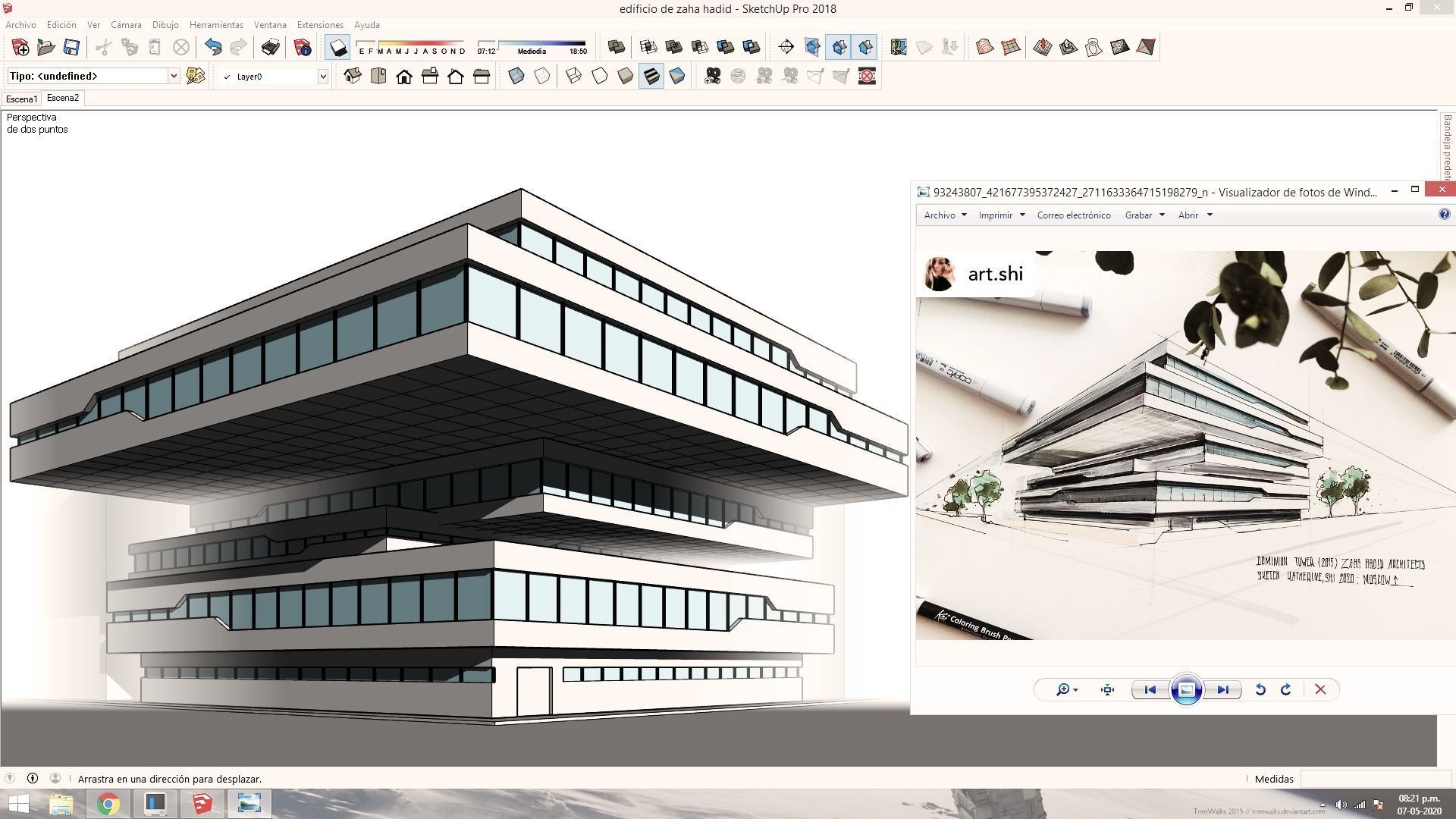Open Google Chrome from the taskbar
Screen dimensions: 1456x819
tap(108, 804)
